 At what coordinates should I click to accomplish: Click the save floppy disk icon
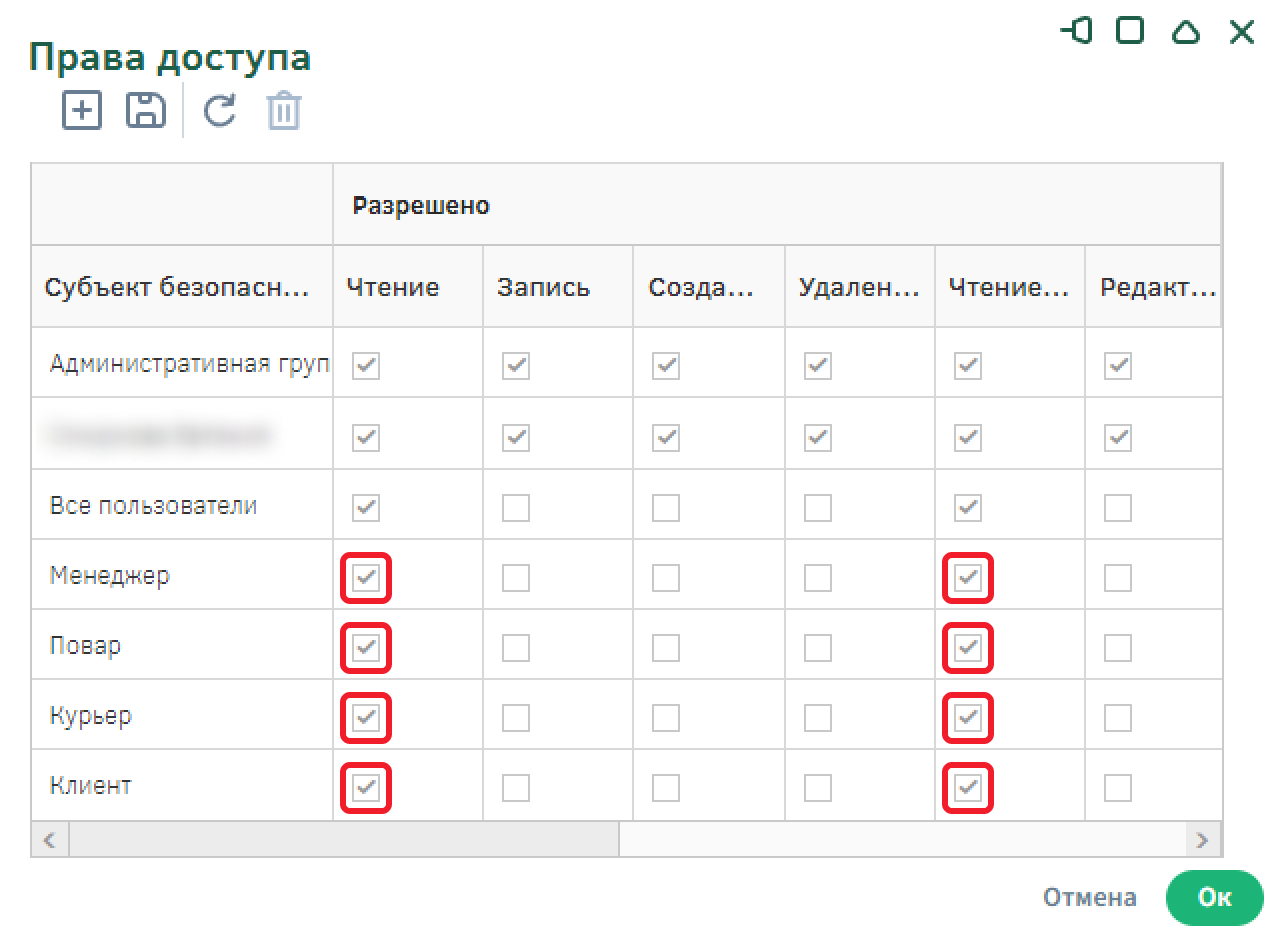[146, 110]
